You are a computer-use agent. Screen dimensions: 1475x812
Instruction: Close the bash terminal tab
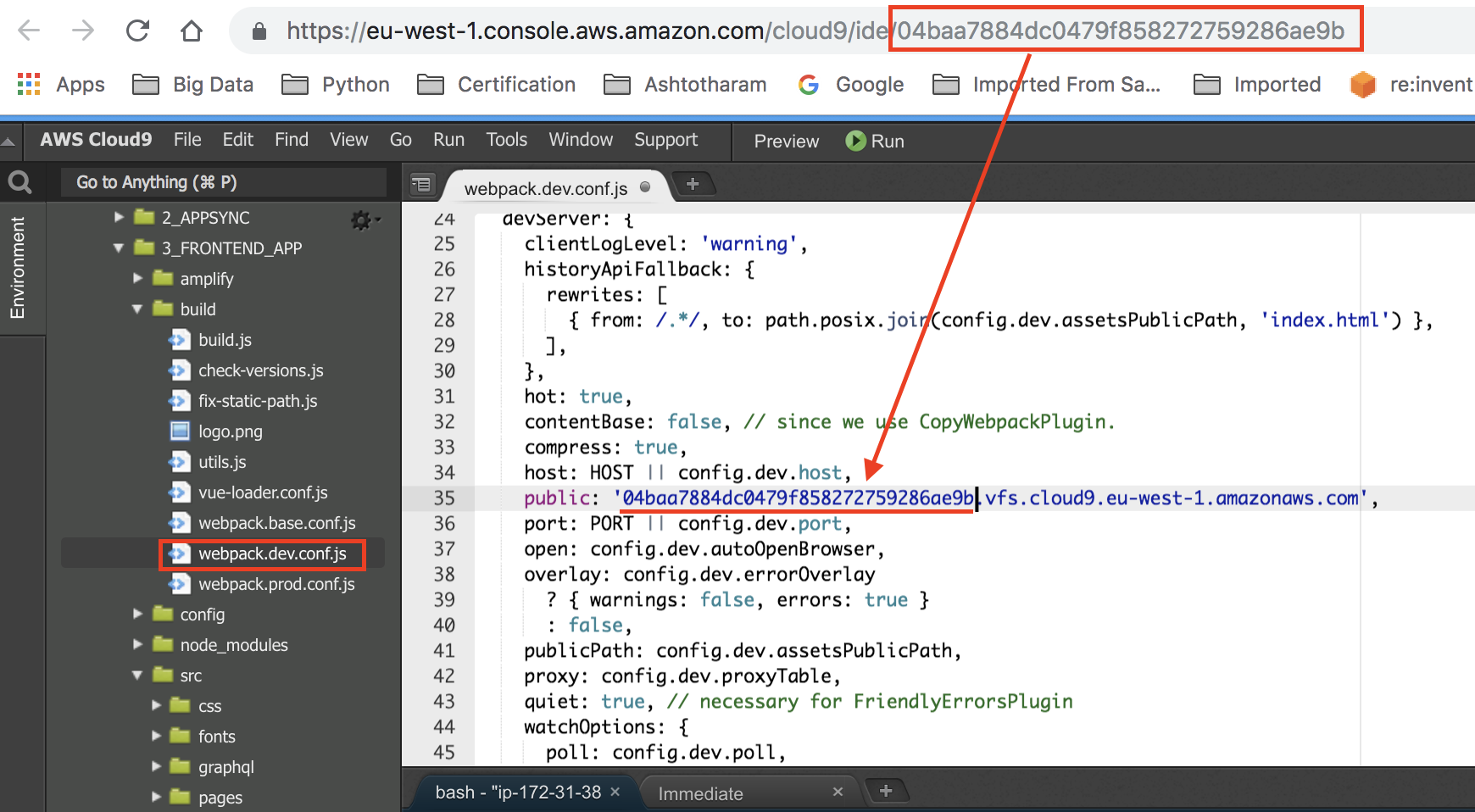click(615, 792)
